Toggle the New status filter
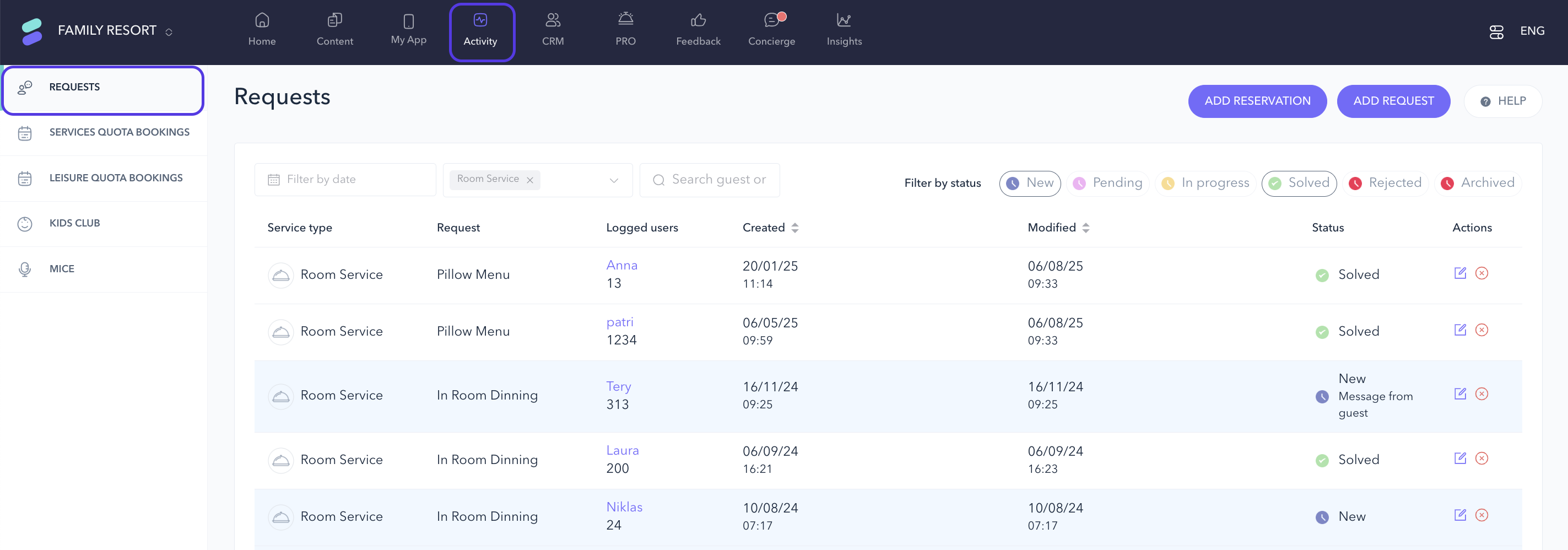This screenshot has height=550, width=1568. [x=1030, y=184]
